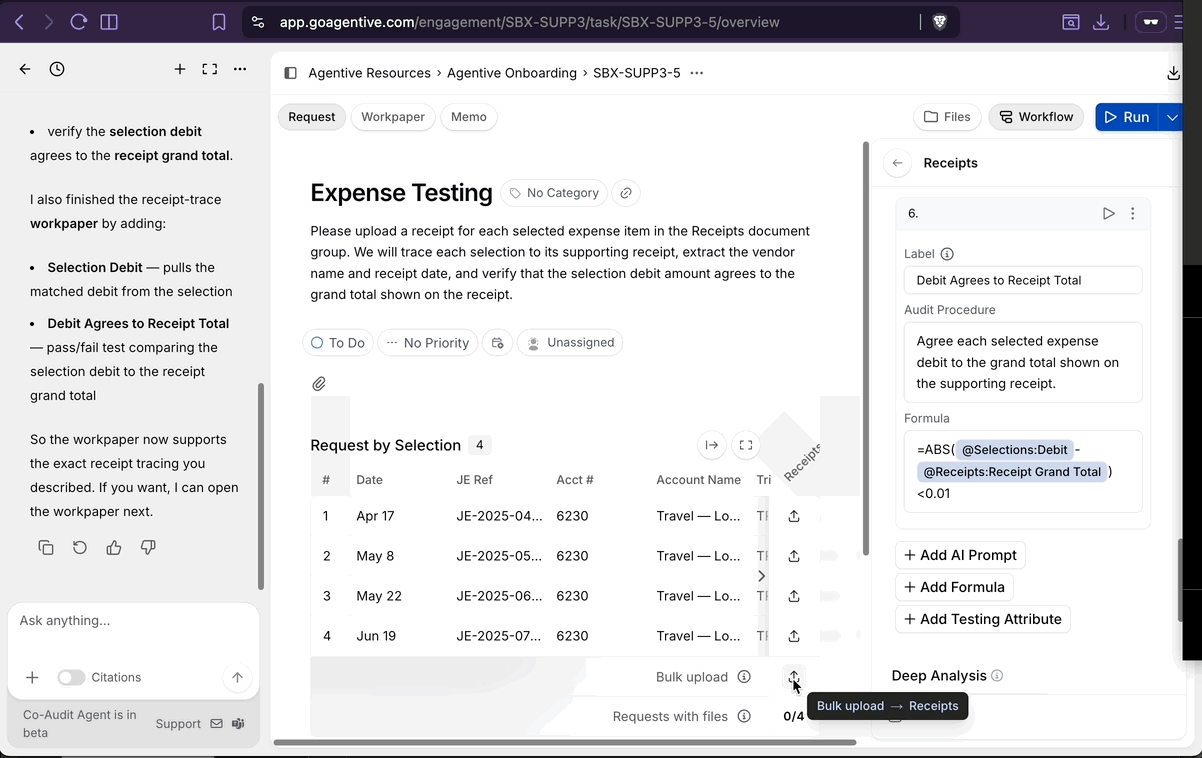Viewport: 1202px width, 758px height.
Task: Open step 6 more options
Action: tap(1133, 213)
